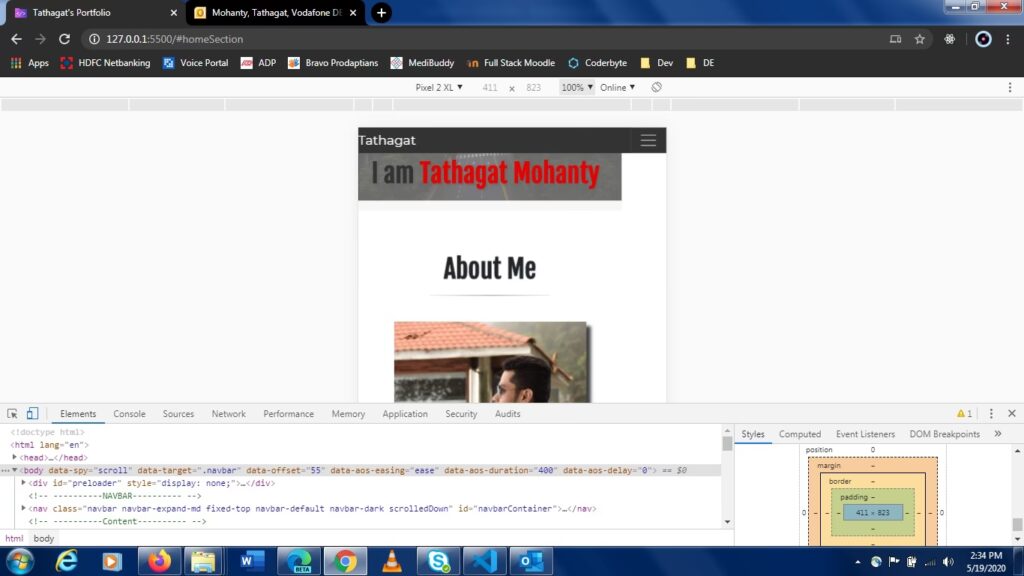The image size is (1024, 576).
Task: Click the inspect element picker icon
Action: tap(13, 414)
